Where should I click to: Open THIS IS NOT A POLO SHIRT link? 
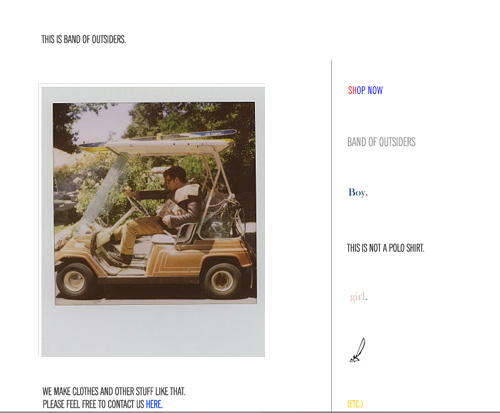386,248
